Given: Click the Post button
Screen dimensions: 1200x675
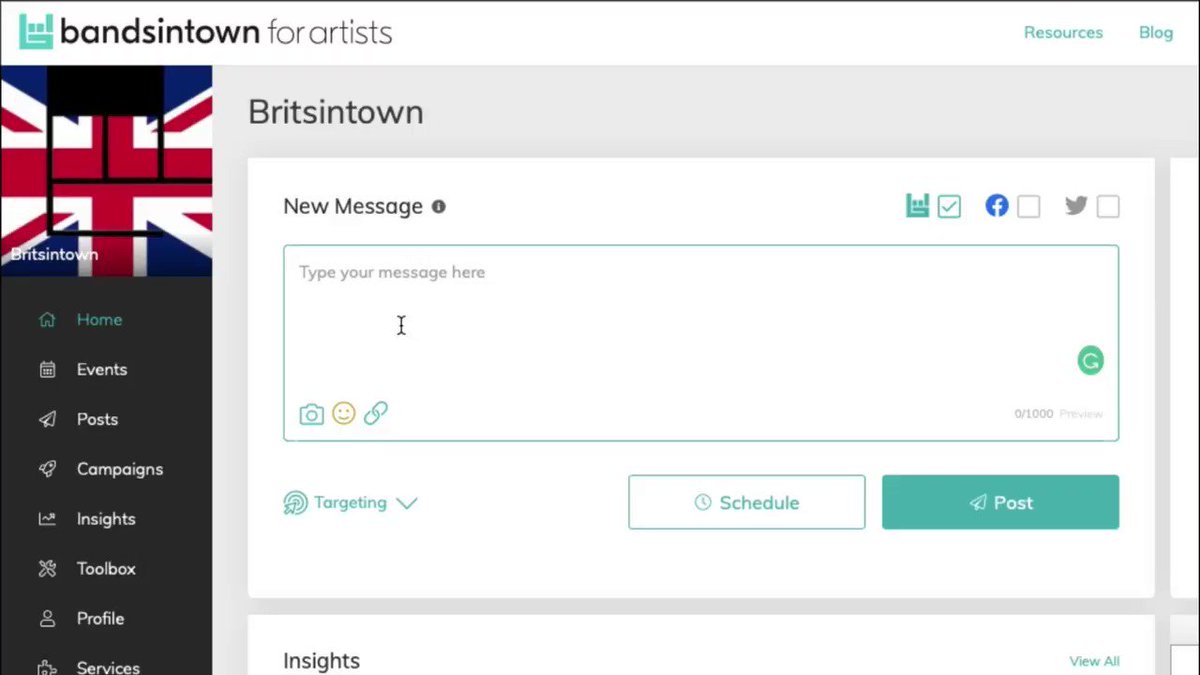Looking at the screenshot, I should click(x=1000, y=502).
